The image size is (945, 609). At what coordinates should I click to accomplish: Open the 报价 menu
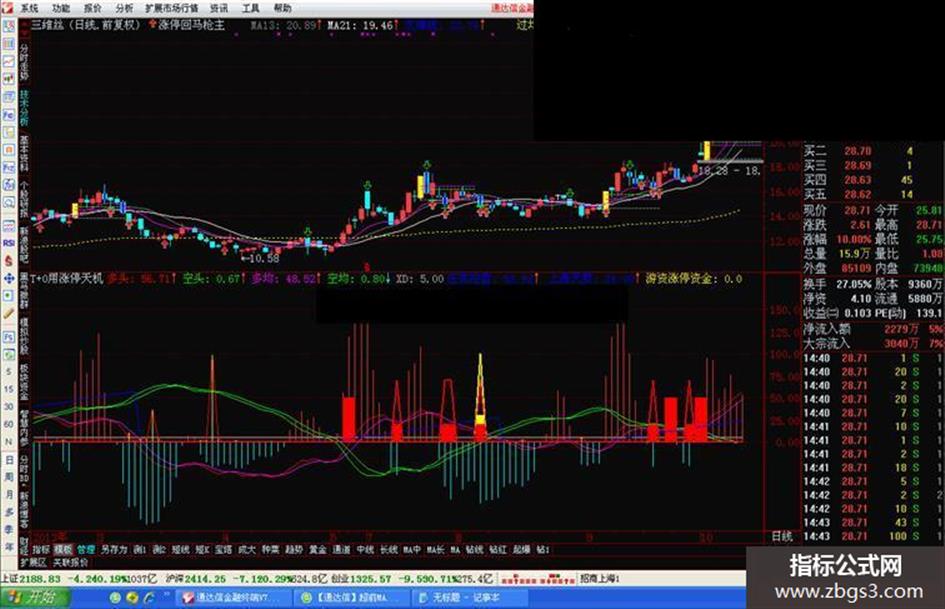[x=93, y=8]
